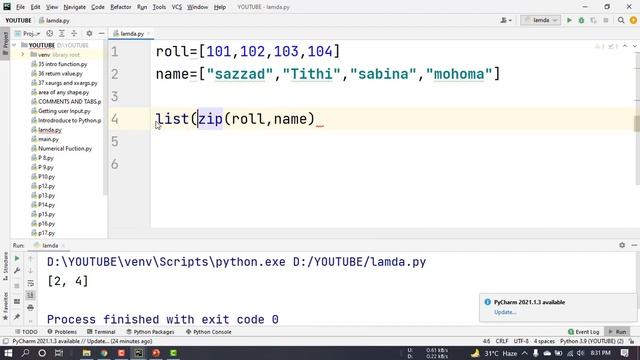Open the Python Packages tool window
The width and height of the screenshot is (640, 360).
tap(150, 332)
